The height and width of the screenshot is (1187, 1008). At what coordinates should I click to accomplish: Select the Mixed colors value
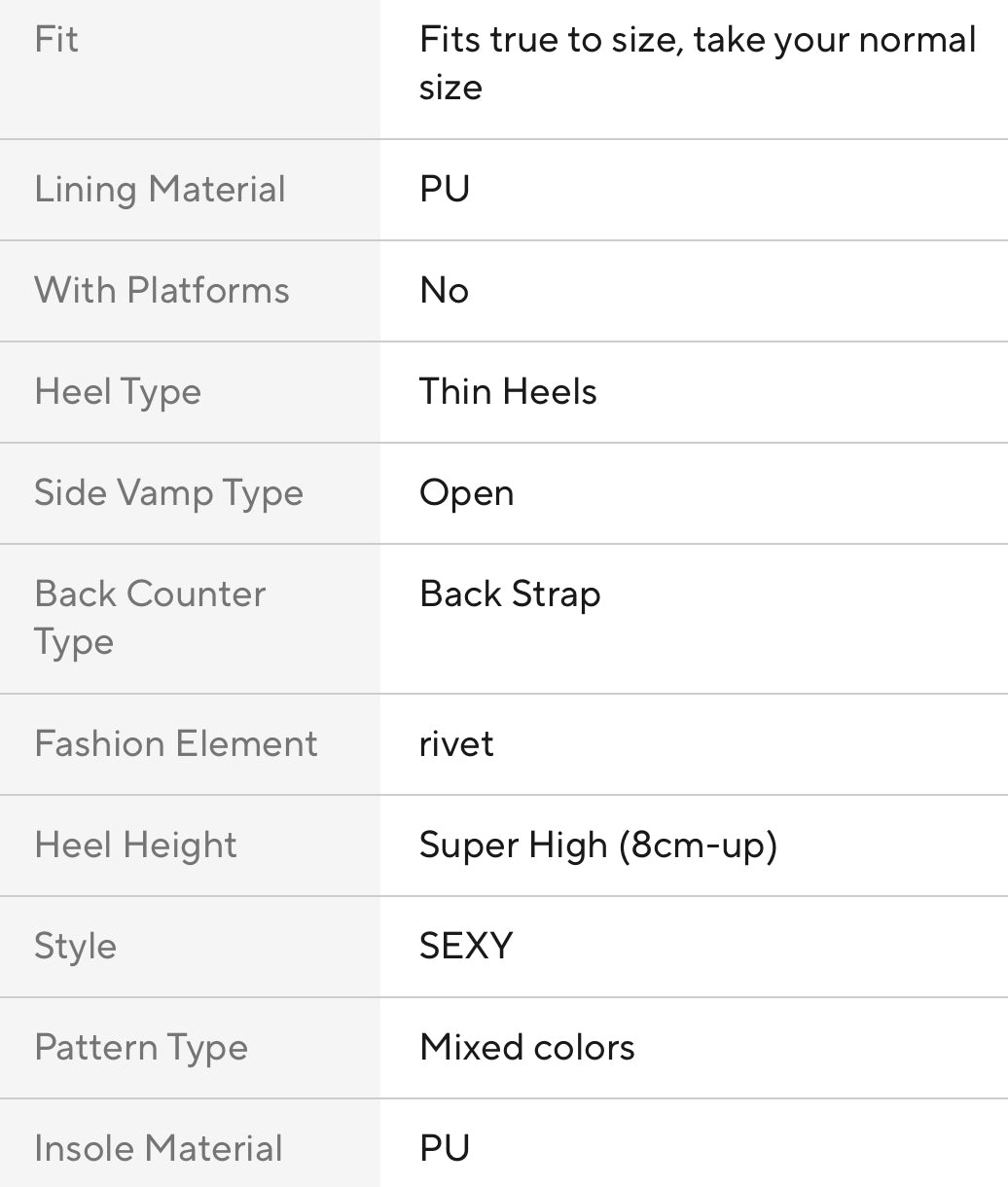527,1048
